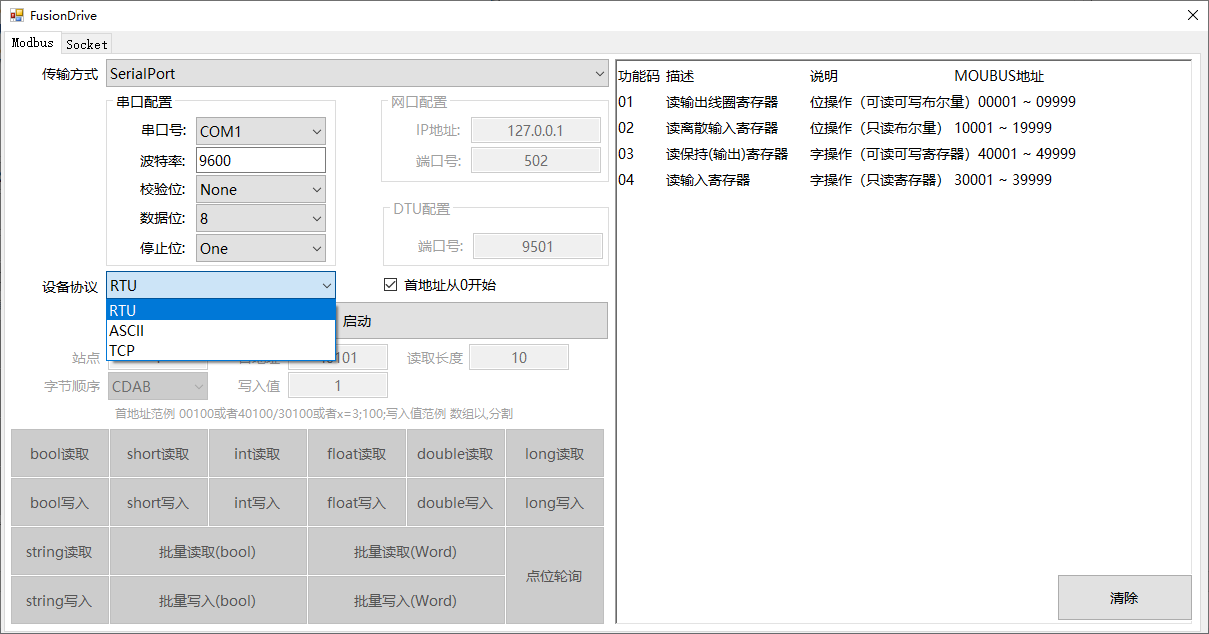Click the IP地址 127.0.0.1 field
Image resolution: width=1209 pixels, height=634 pixels.
(536, 130)
